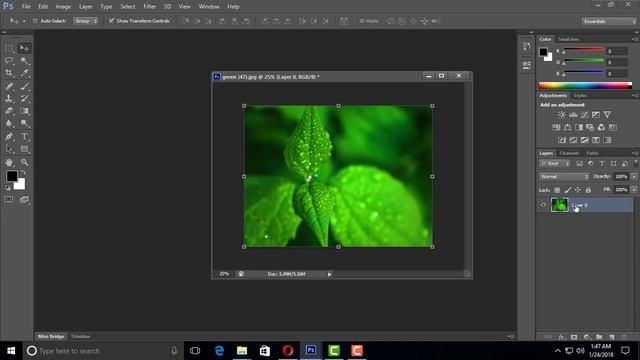640x360 pixels.
Task: Select the Hand tool
Action: coord(9,162)
